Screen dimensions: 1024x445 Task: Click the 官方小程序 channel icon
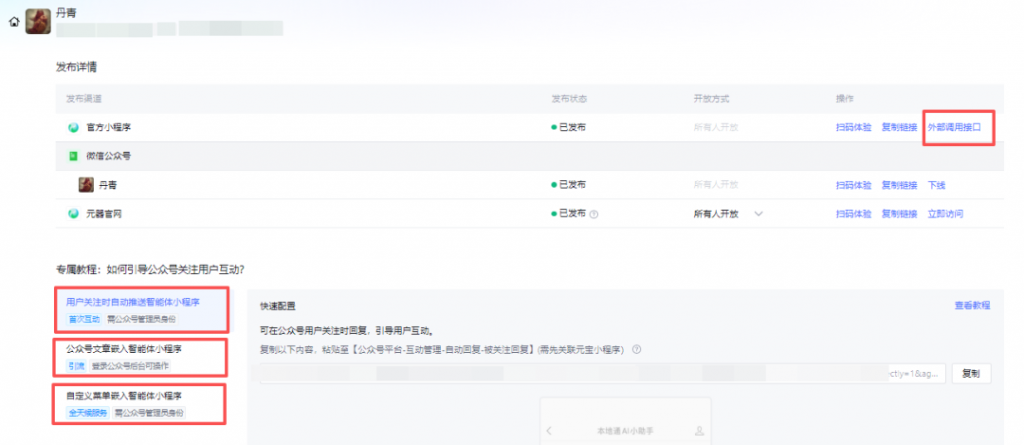point(73,128)
